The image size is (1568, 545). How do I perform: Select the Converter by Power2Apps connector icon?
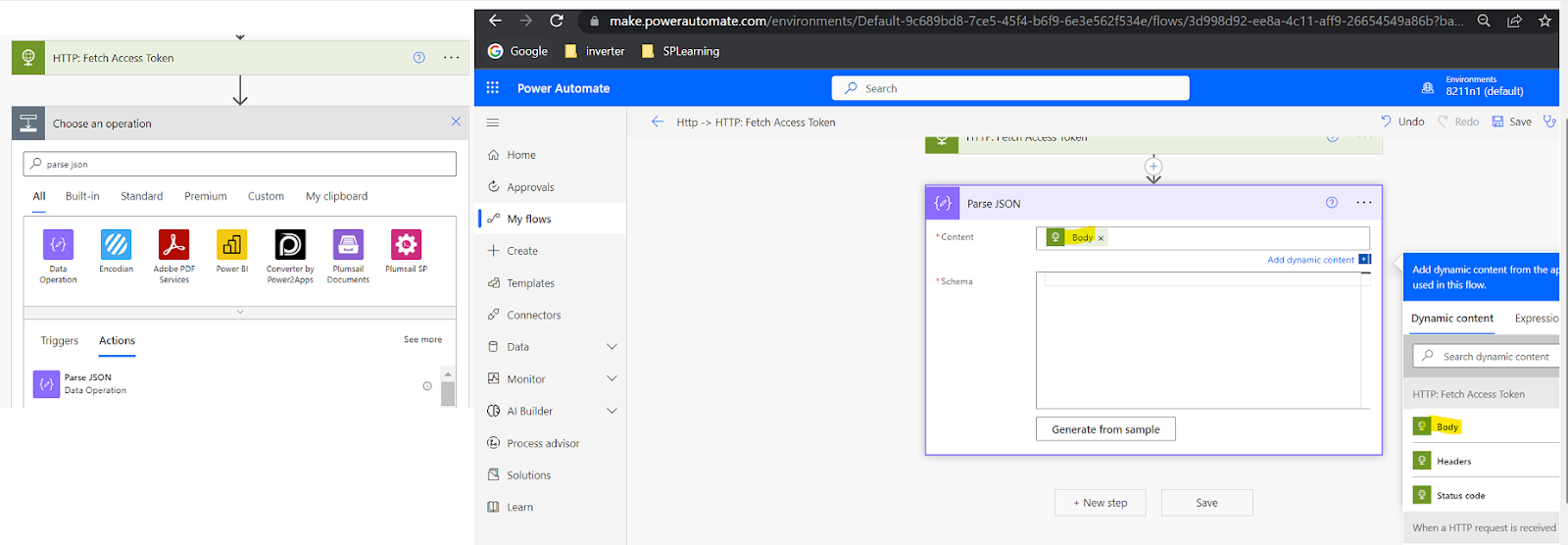[290, 243]
